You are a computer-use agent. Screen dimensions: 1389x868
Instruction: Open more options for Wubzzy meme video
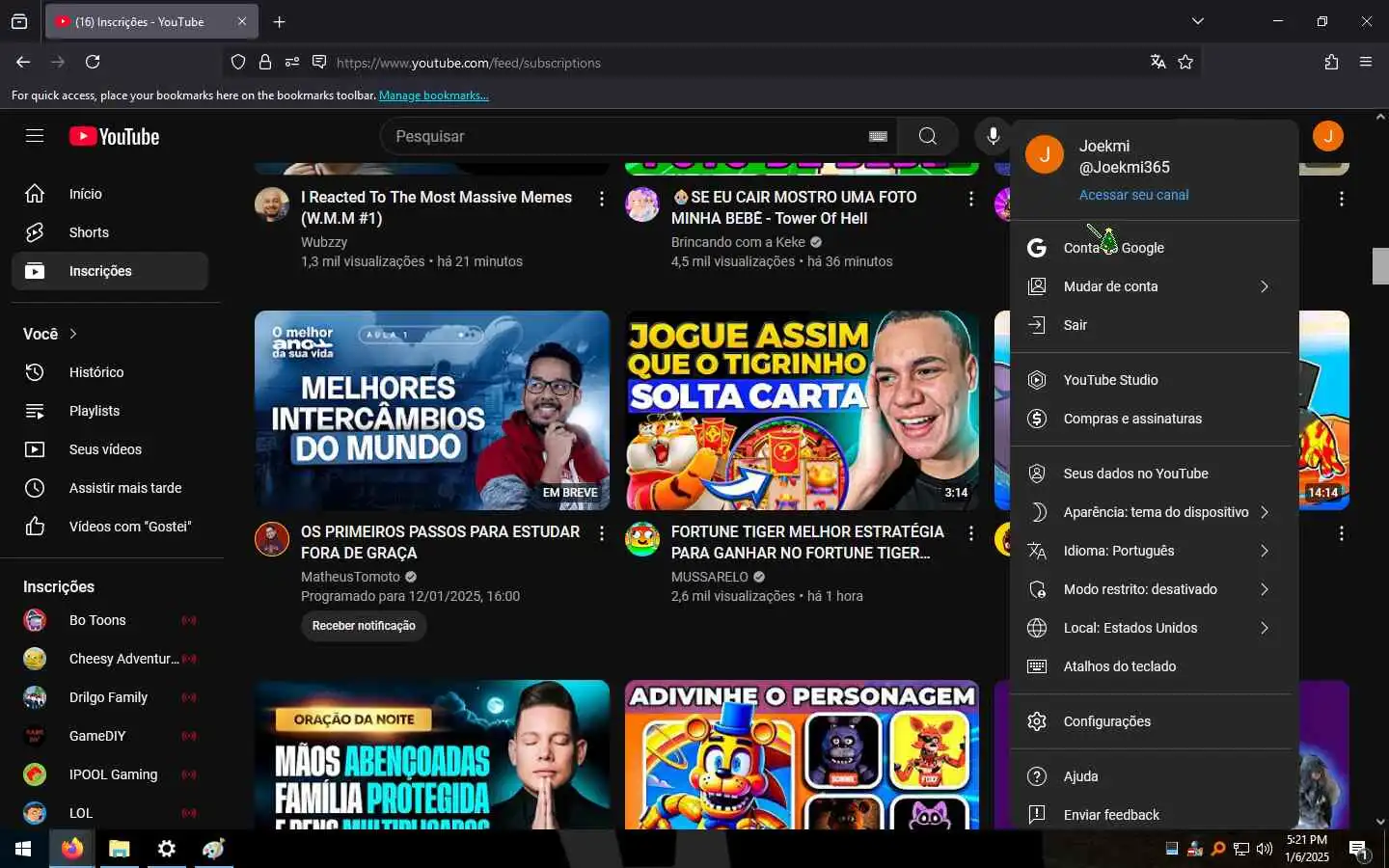point(602,199)
